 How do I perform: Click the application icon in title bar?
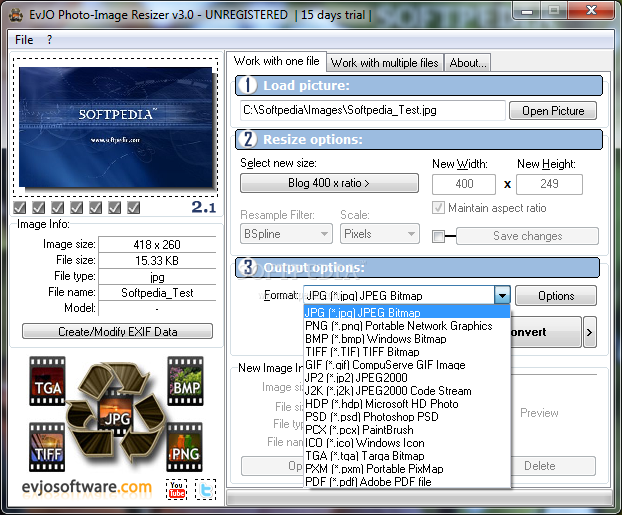(16, 15)
